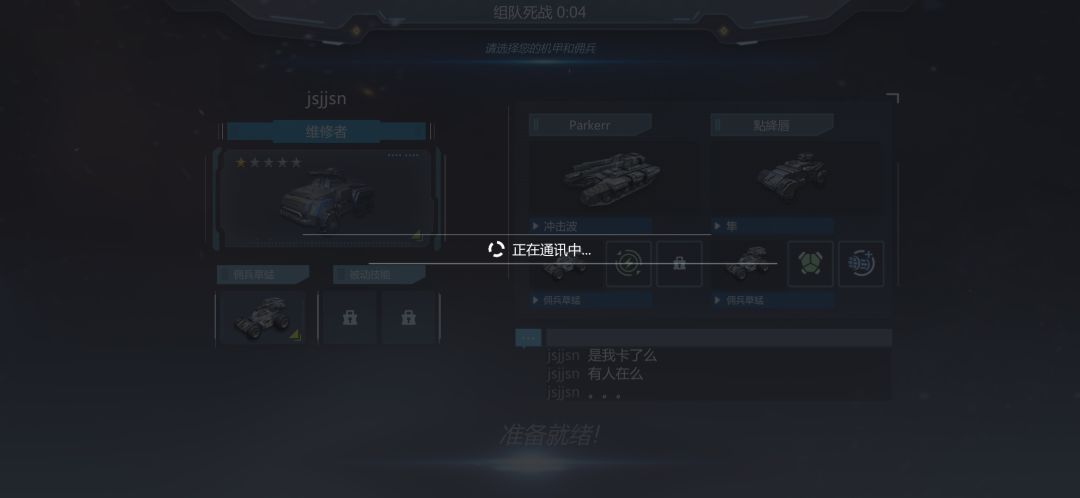Select the mercenary buggy thumbnail on the left
1080x498 pixels.
262,318
